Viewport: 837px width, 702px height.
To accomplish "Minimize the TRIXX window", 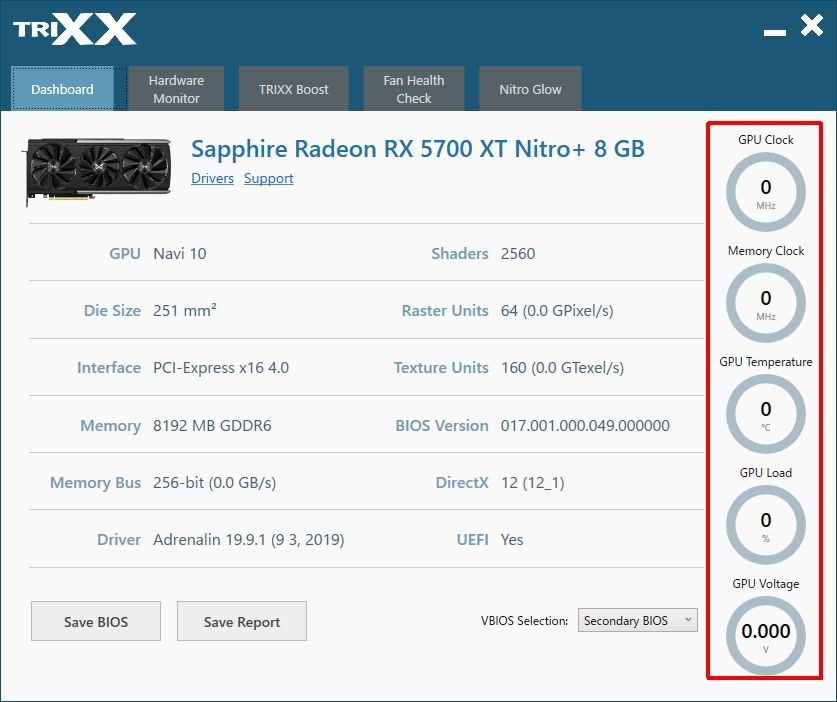I will click(x=775, y=32).
